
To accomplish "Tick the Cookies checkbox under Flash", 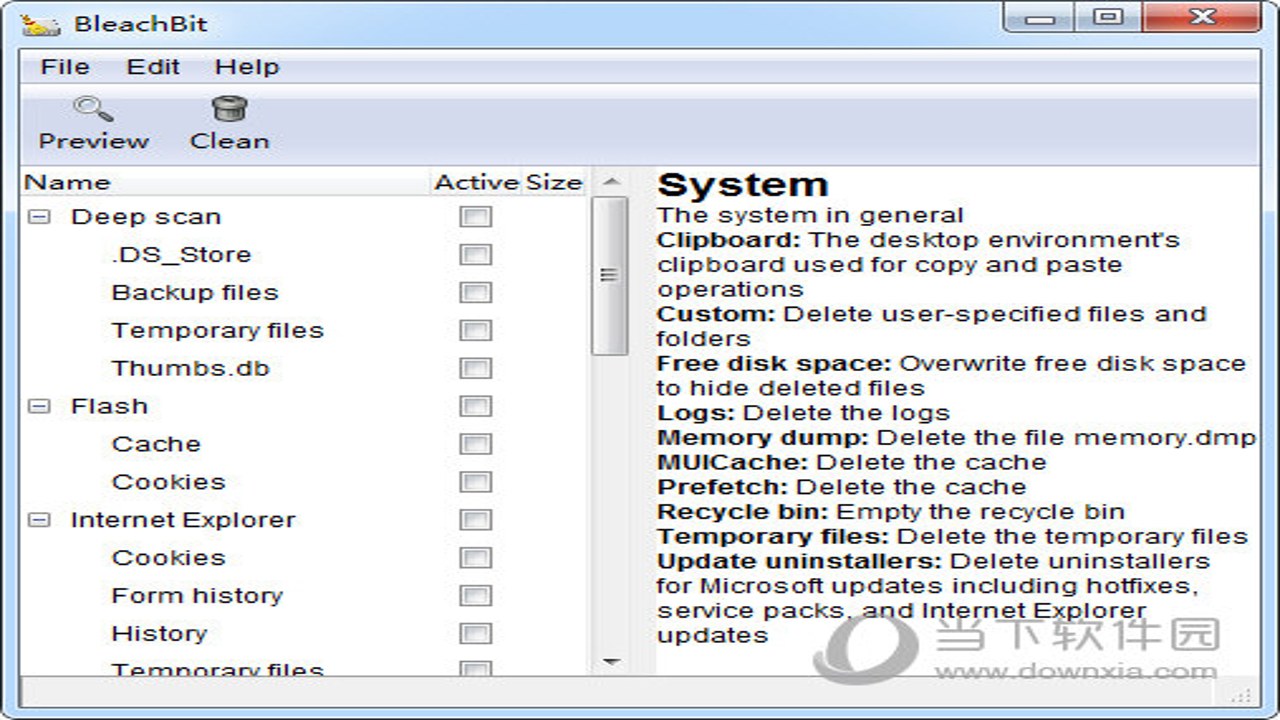I will click(x=476, y=482).
